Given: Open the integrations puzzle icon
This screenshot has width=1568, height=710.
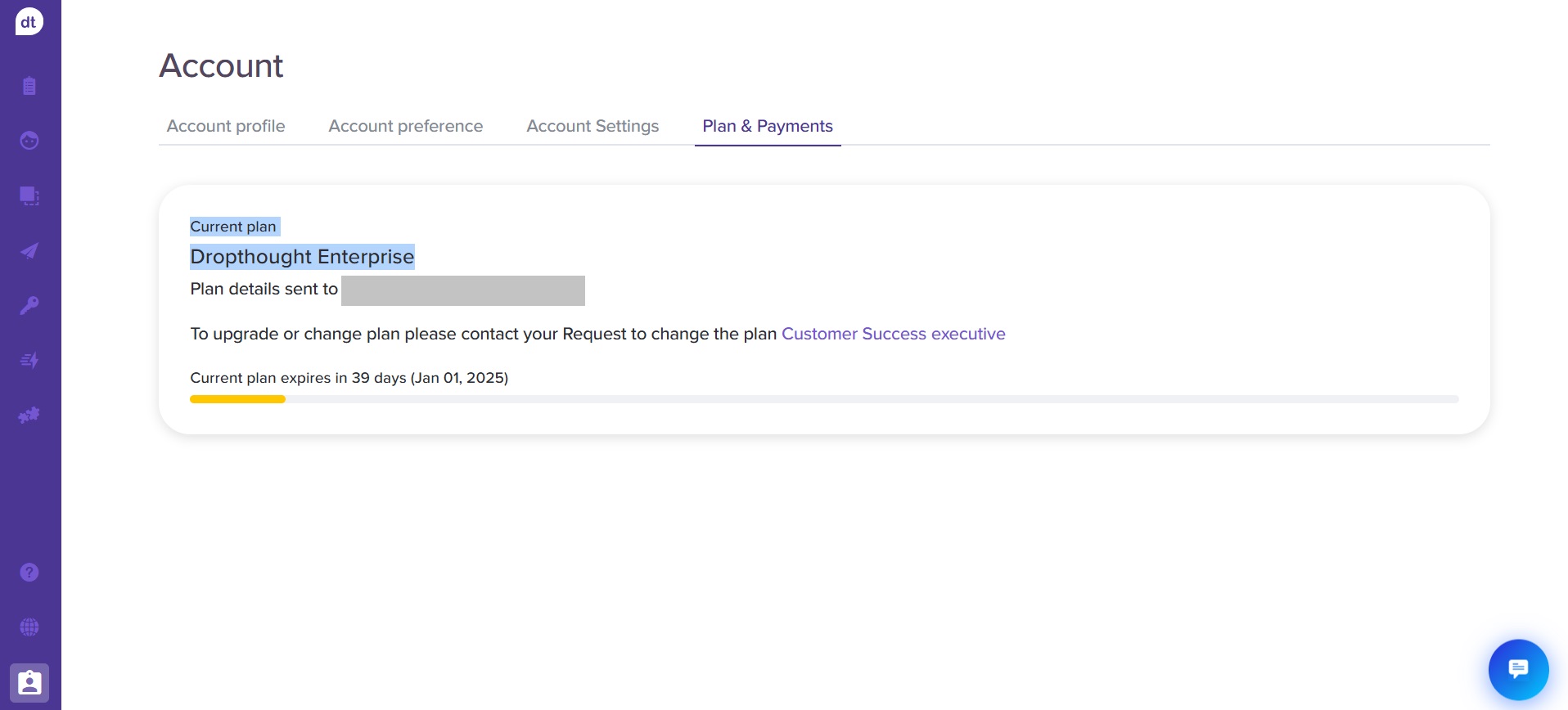Looking at the screenshot, I should click(x=29, y=415).
